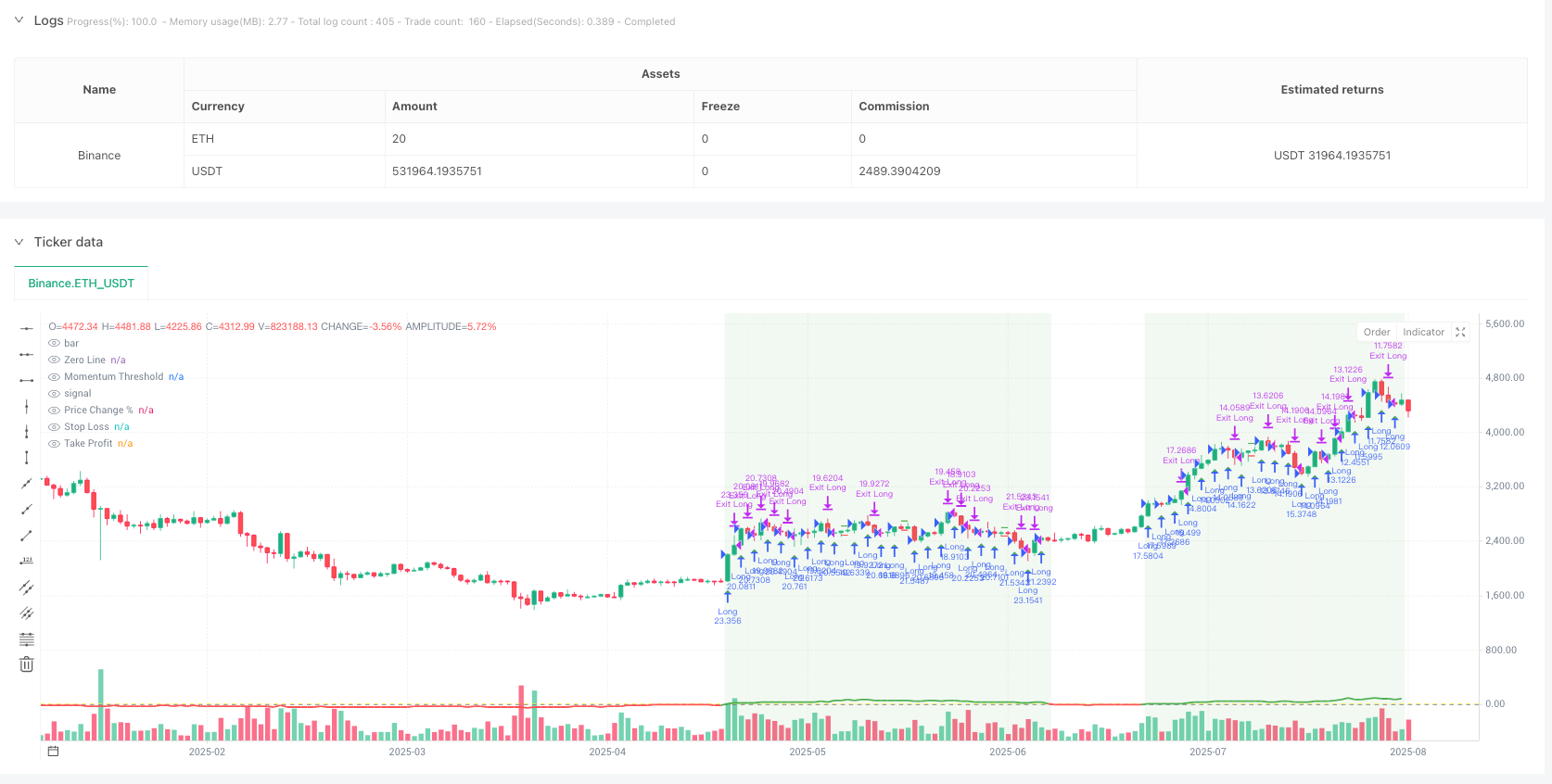
Task: Click the ETH amount value 20
Action: pos(399,139)
